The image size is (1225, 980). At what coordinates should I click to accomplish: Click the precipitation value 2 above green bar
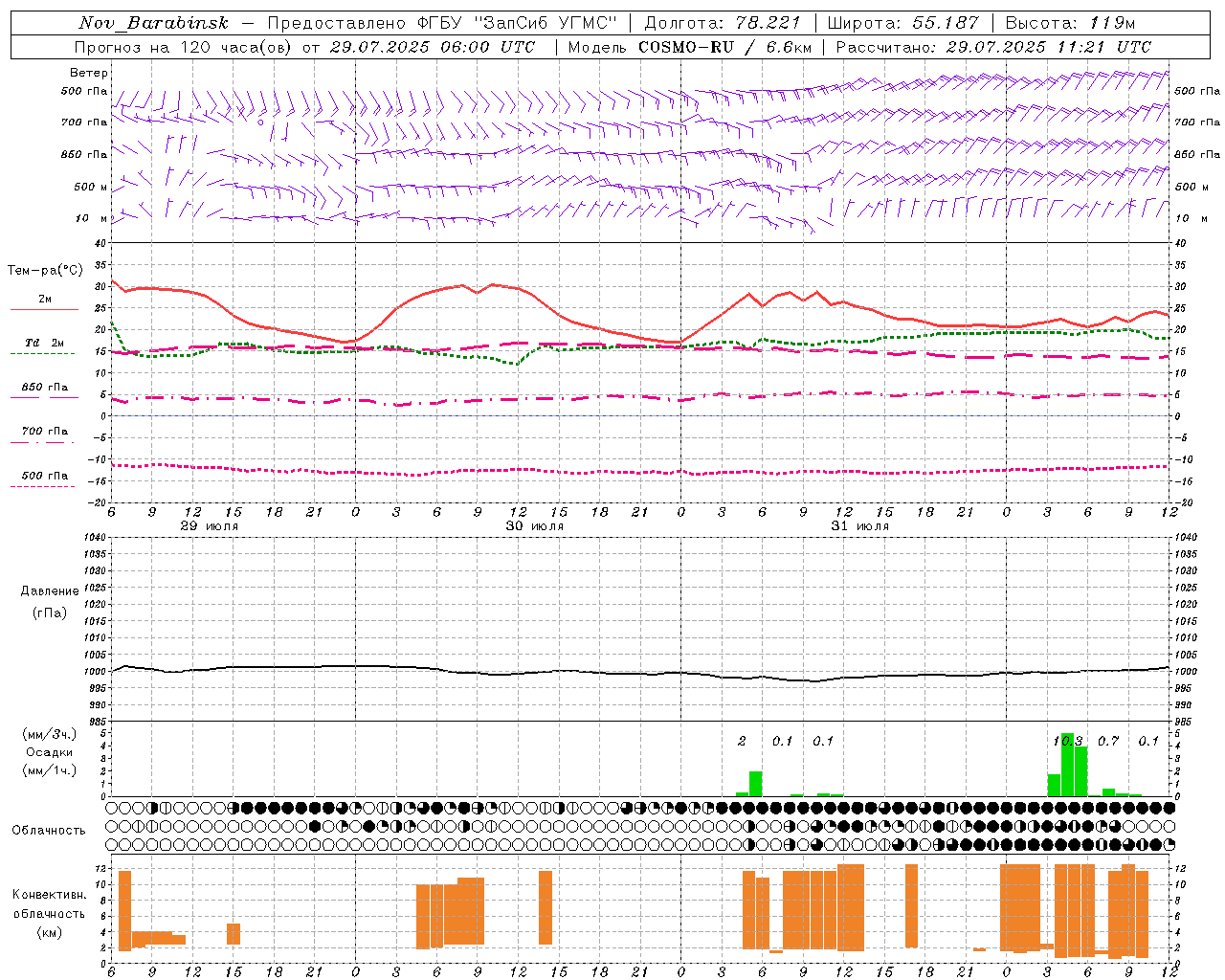(742, 741)
